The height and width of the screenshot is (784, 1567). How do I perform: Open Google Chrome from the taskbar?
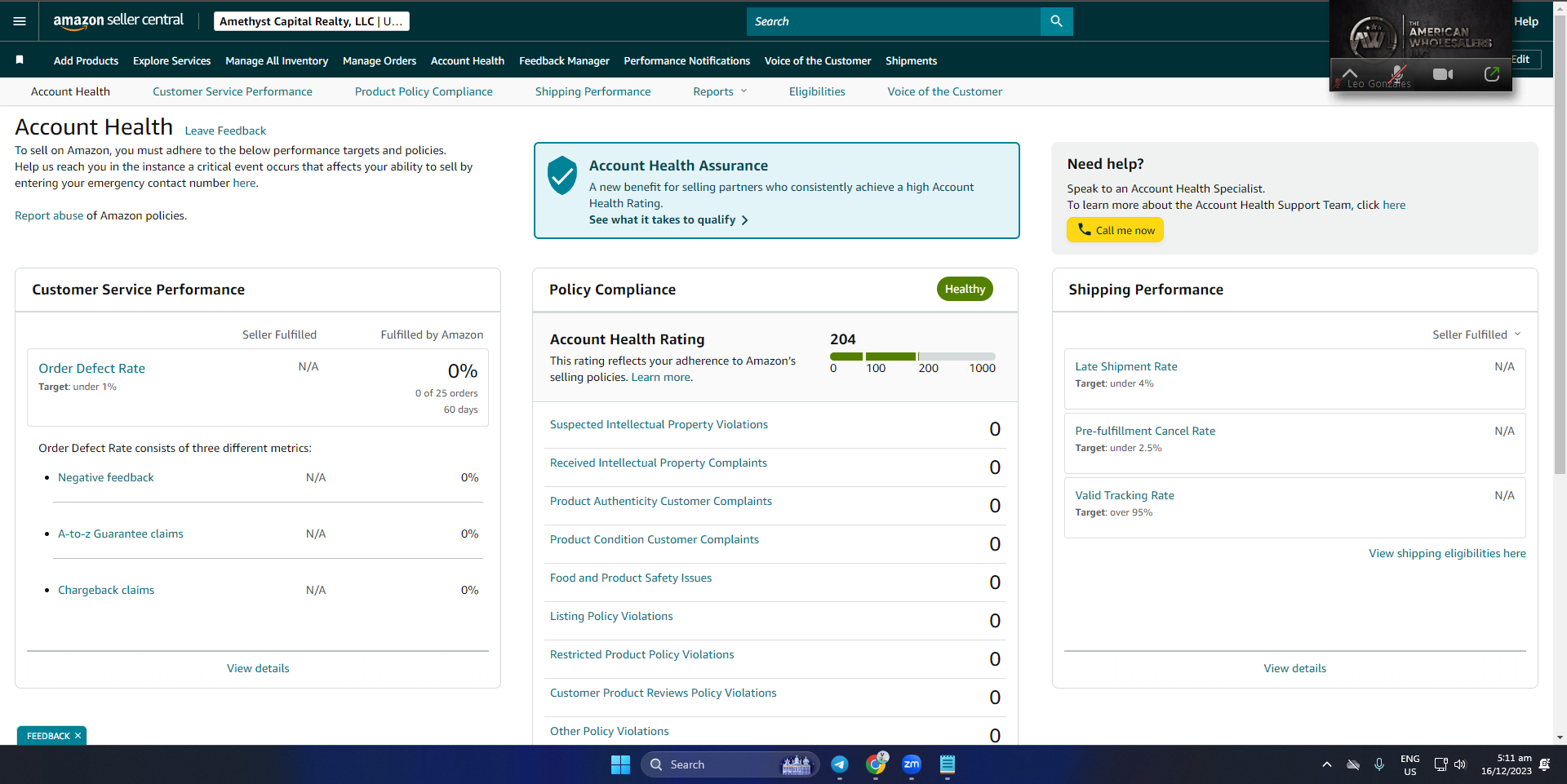tap(876, 764)
